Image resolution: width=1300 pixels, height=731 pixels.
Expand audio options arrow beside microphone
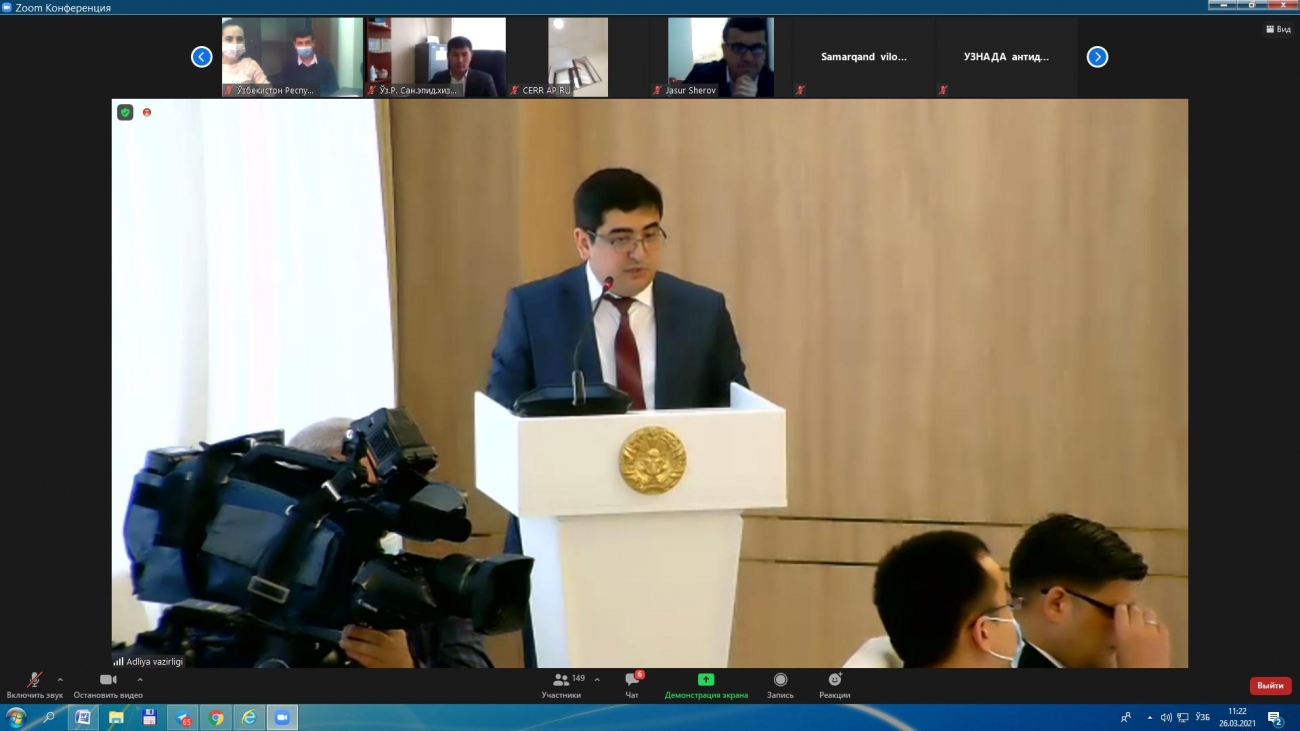[60, 680]
